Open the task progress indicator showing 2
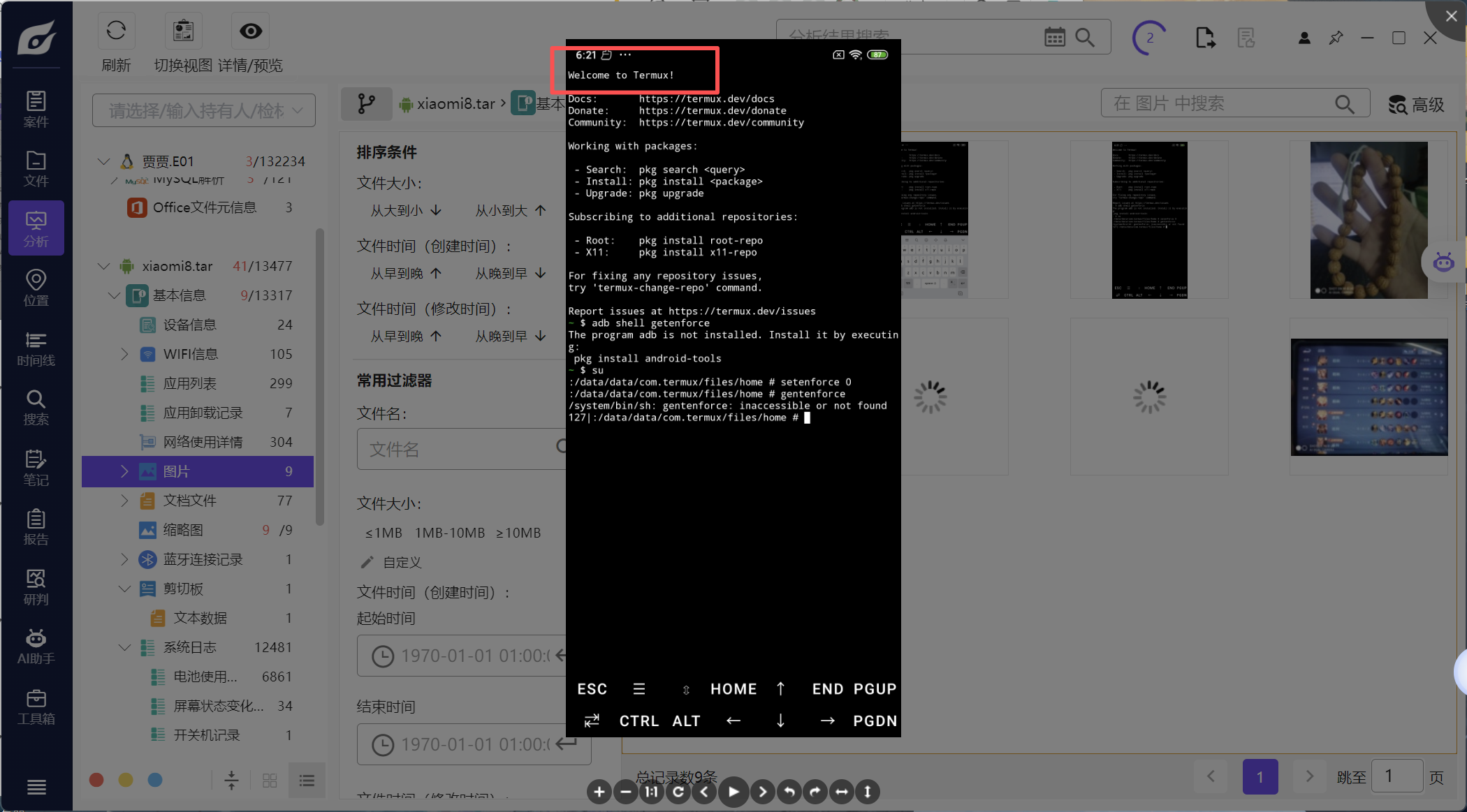The height and width of the screenshot is (812, 1467). point(1149,38)
